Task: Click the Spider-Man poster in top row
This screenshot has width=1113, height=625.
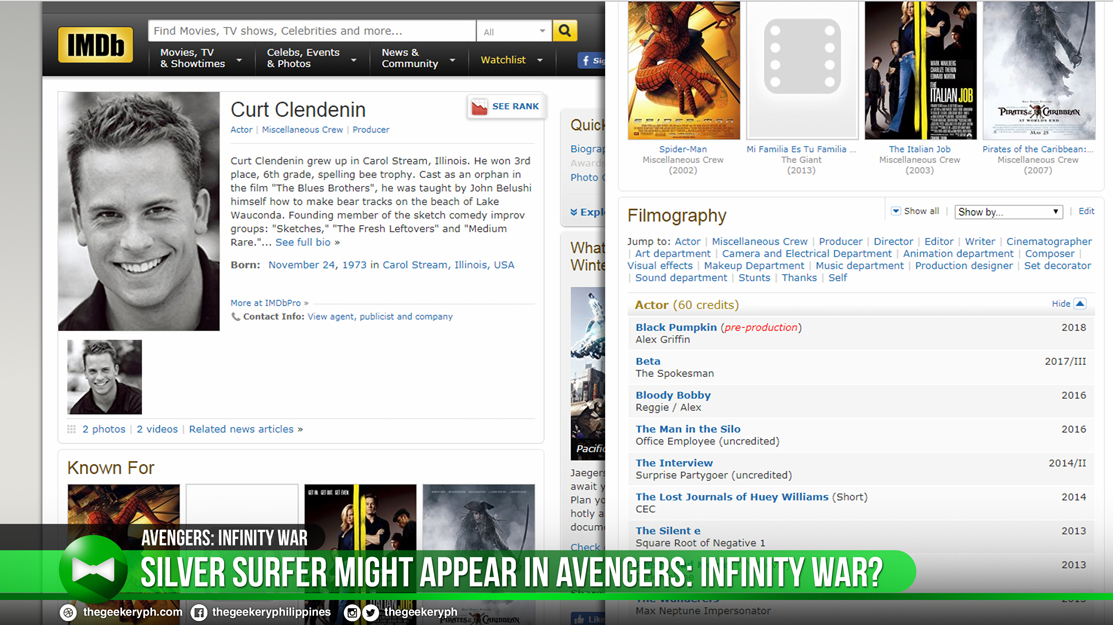Action: pos(684,70)
